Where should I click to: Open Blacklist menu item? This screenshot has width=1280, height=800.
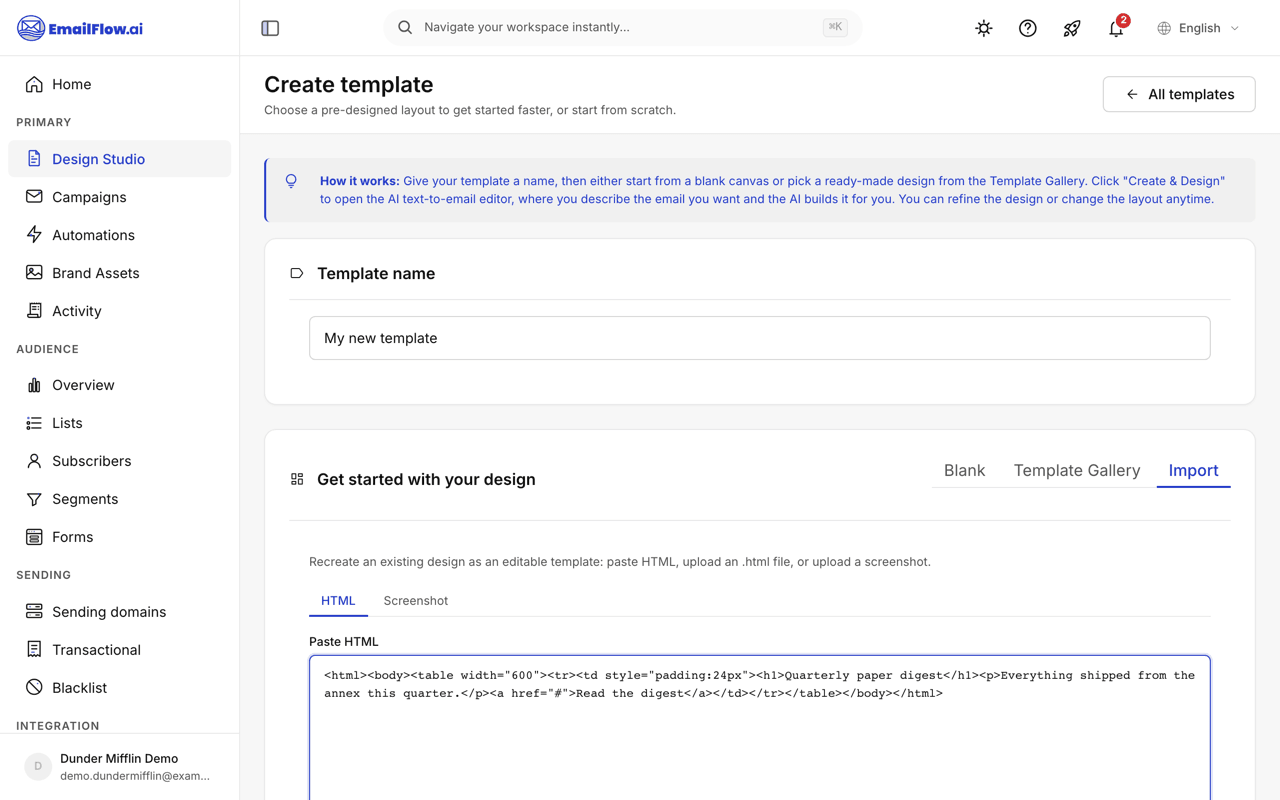[x=119, y=688]
